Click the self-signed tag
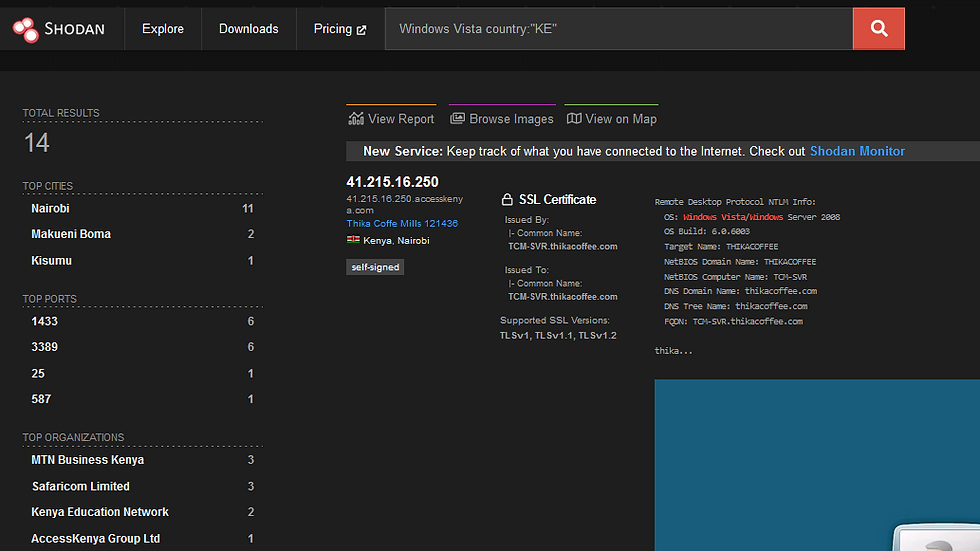This screenshot has width=980, height=551. (x=375, y=267)
